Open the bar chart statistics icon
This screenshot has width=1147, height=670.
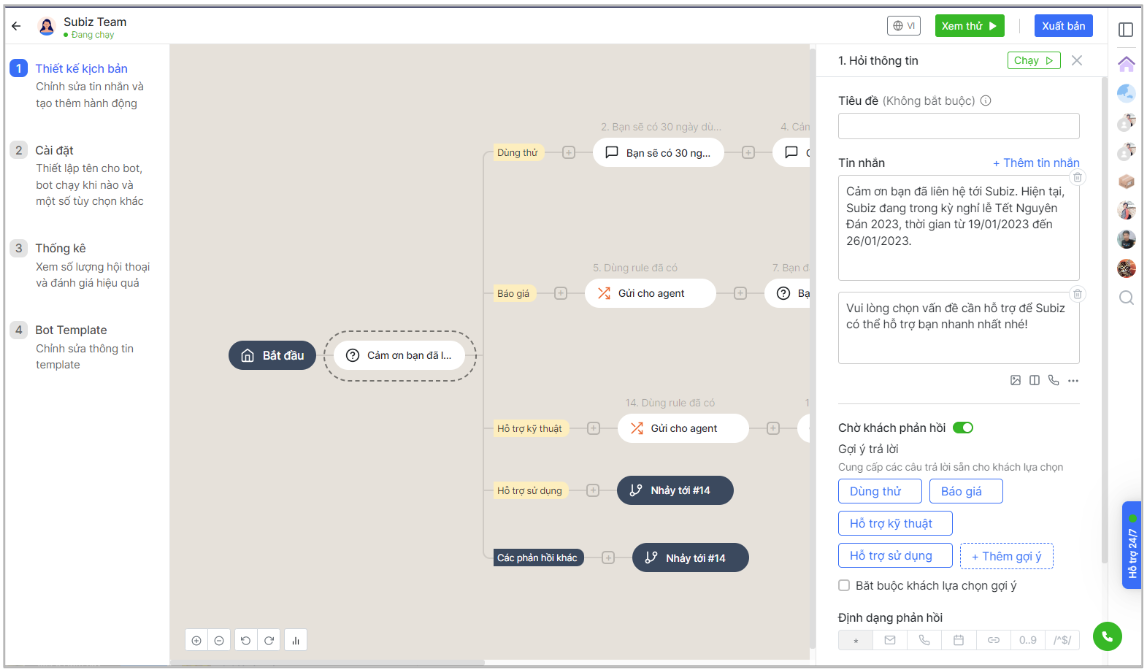coord(297,640)
